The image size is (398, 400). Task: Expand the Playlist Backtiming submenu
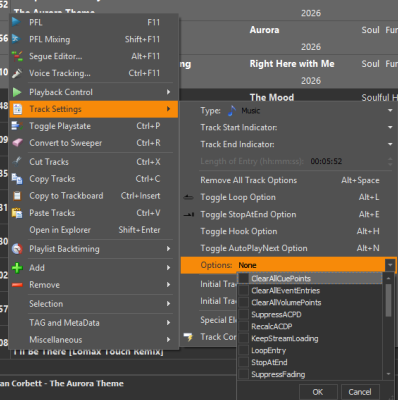click(168, 249)
